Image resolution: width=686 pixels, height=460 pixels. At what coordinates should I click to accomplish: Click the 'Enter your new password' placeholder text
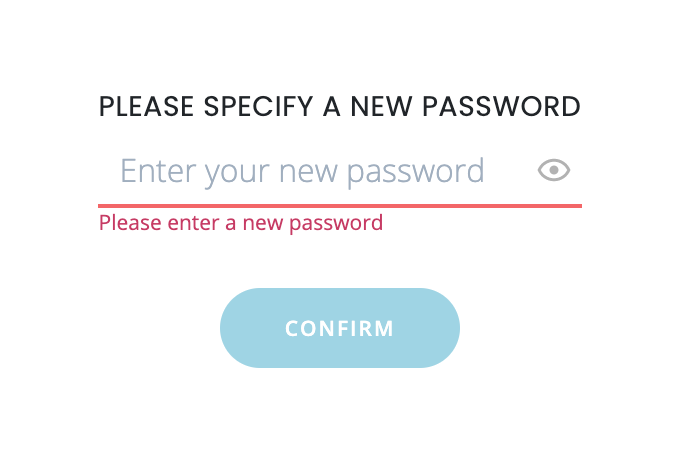pyautogui.click(x=302, y=171)
